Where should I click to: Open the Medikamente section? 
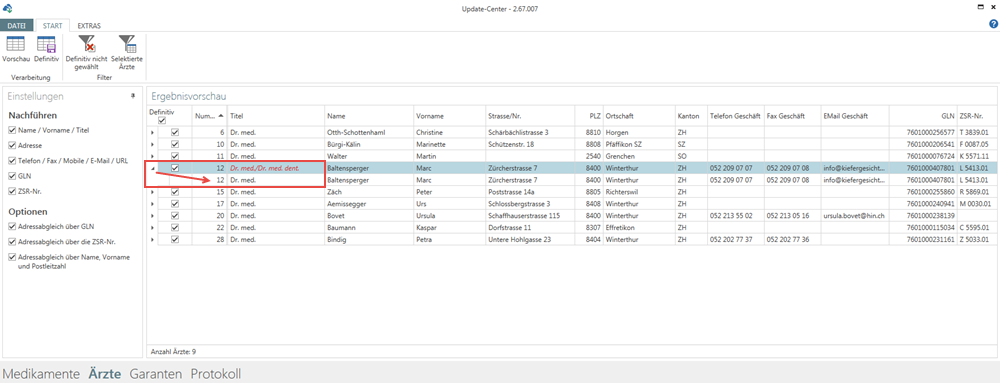tap(41, 374)
